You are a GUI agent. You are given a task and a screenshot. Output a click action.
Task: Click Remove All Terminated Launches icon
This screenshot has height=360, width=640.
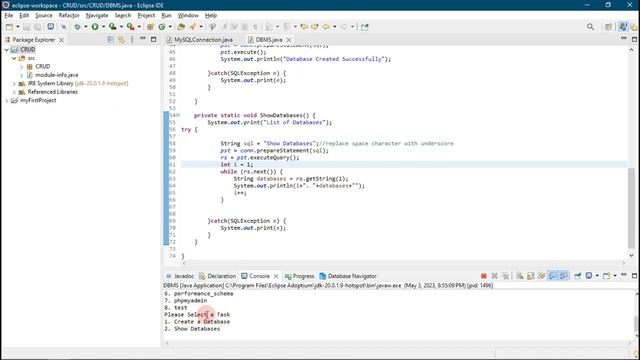tap(506, 276)
